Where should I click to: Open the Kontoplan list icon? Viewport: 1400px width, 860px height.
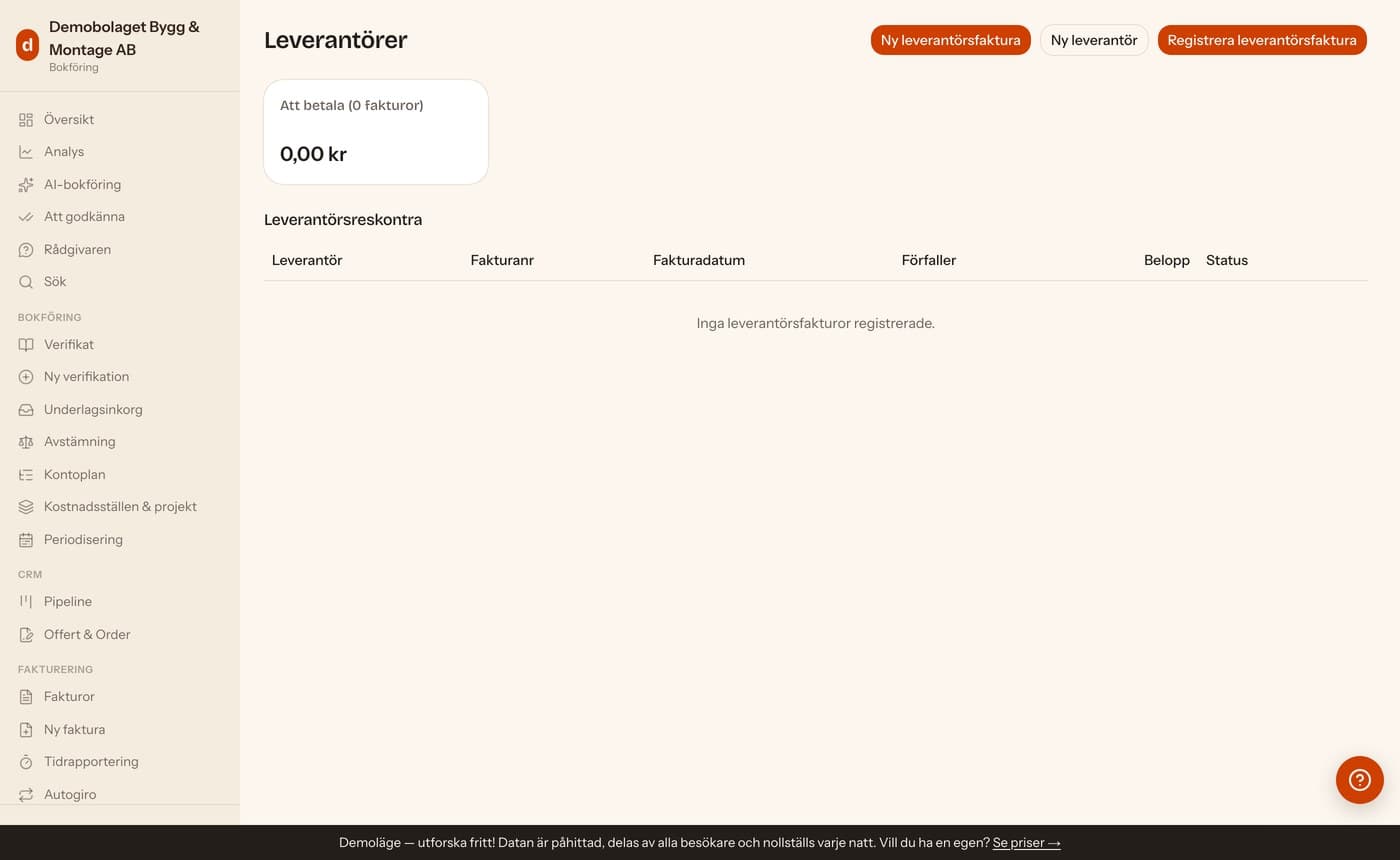(x=26, y=475)
